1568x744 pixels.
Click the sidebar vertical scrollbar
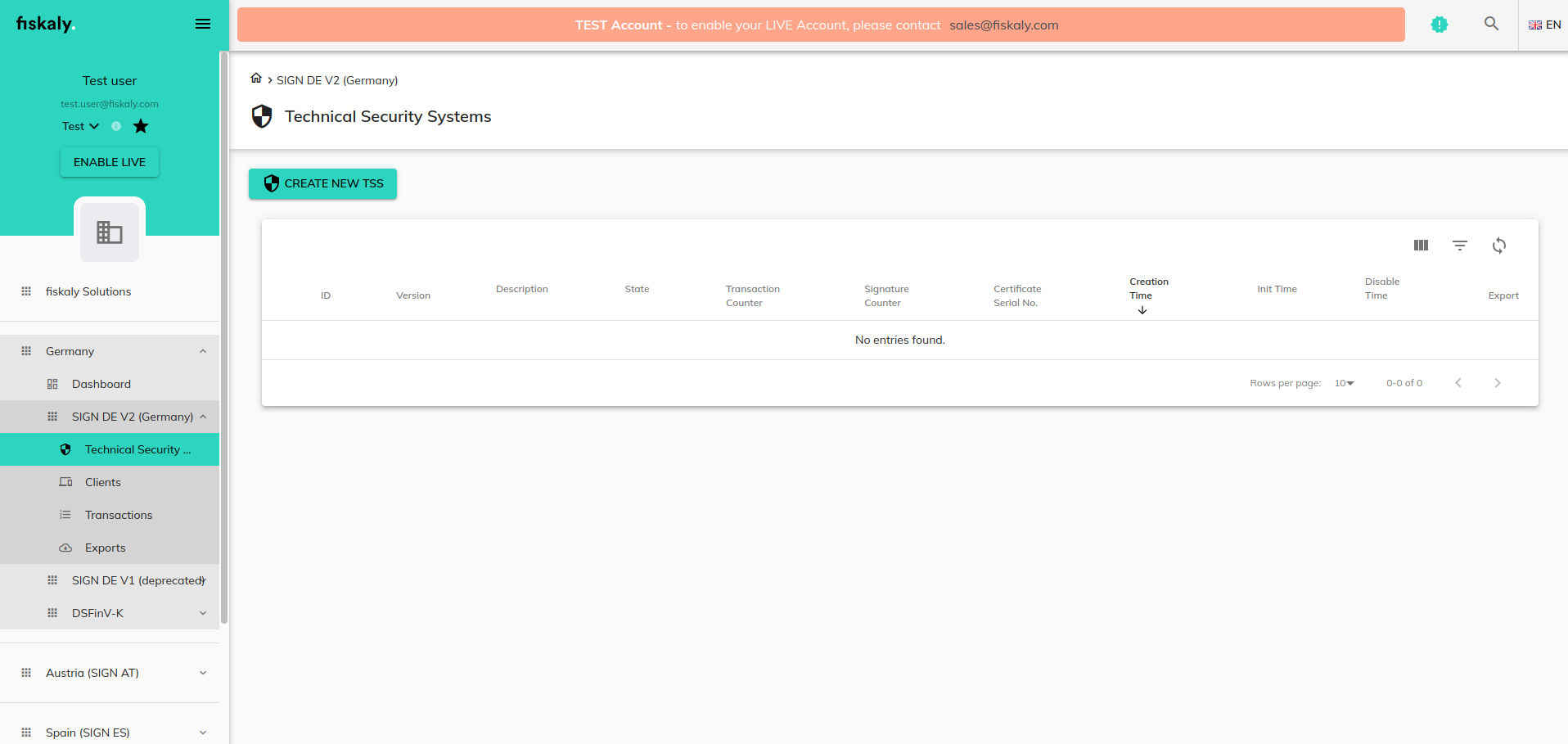[x=224, y=337]
